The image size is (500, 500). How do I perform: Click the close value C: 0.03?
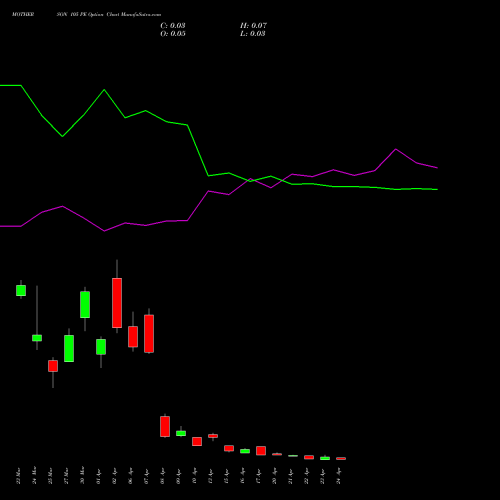tap(173, 26)
